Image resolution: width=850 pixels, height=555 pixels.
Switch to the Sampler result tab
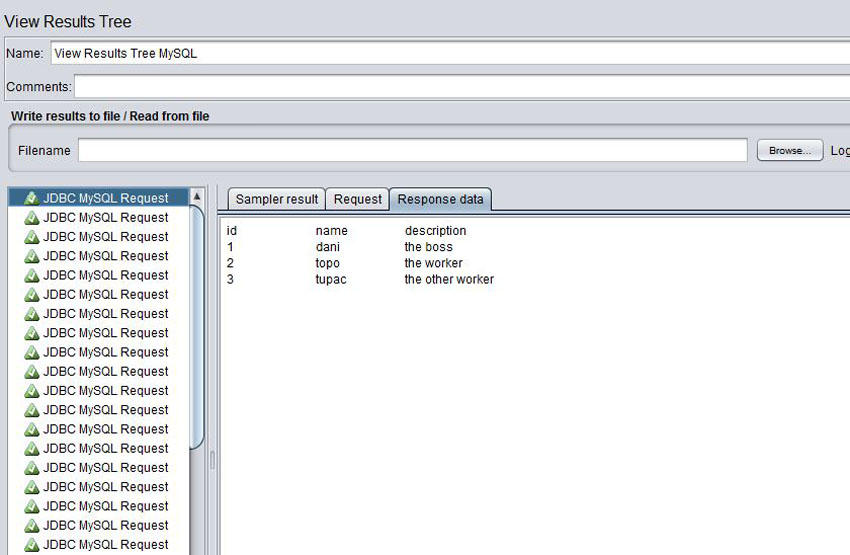(x=277, y=199)
